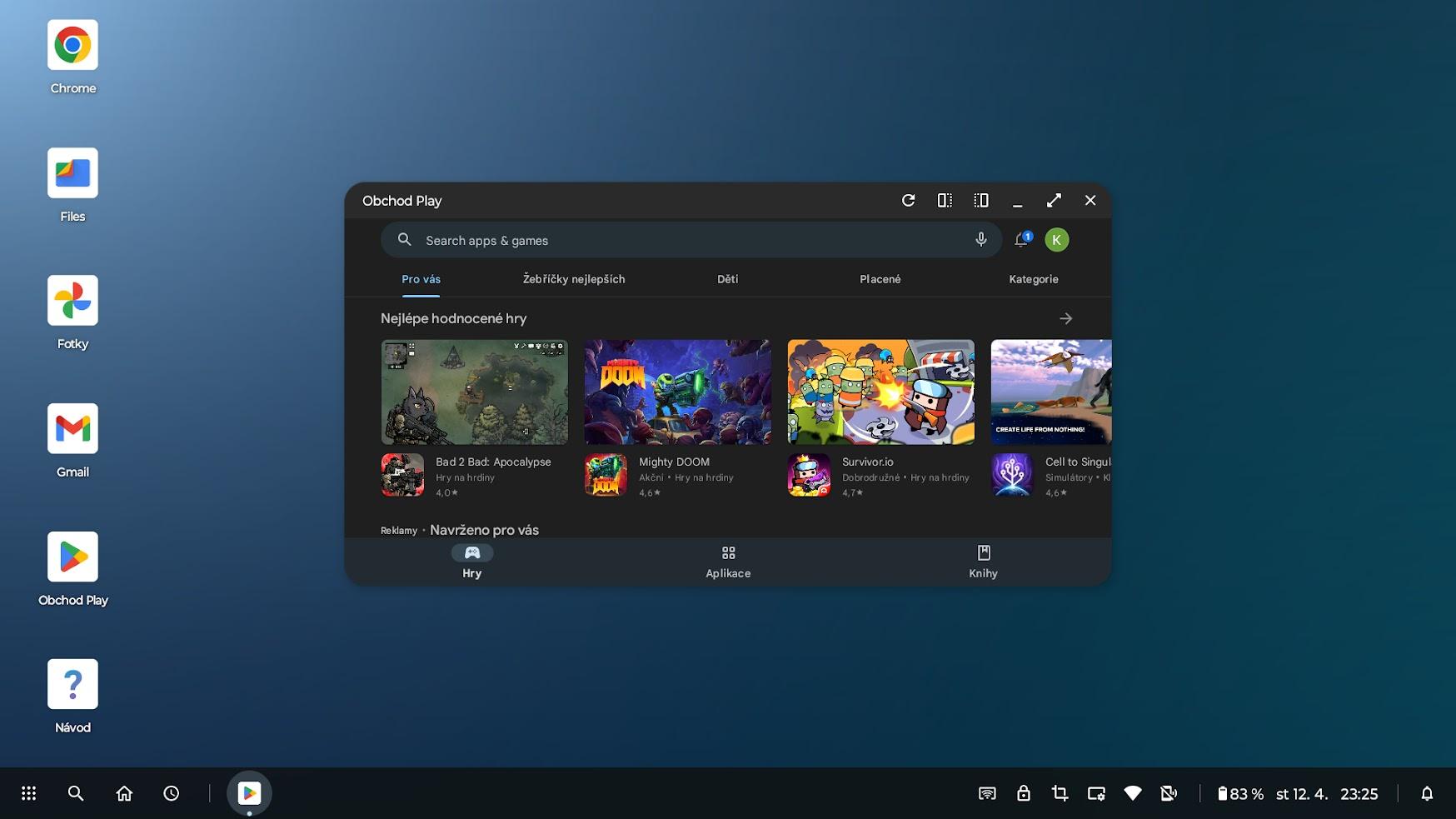Click the Cell to Singularity app icon
Viewport: 1456px width, 819px height.
tap(1012, 475)
